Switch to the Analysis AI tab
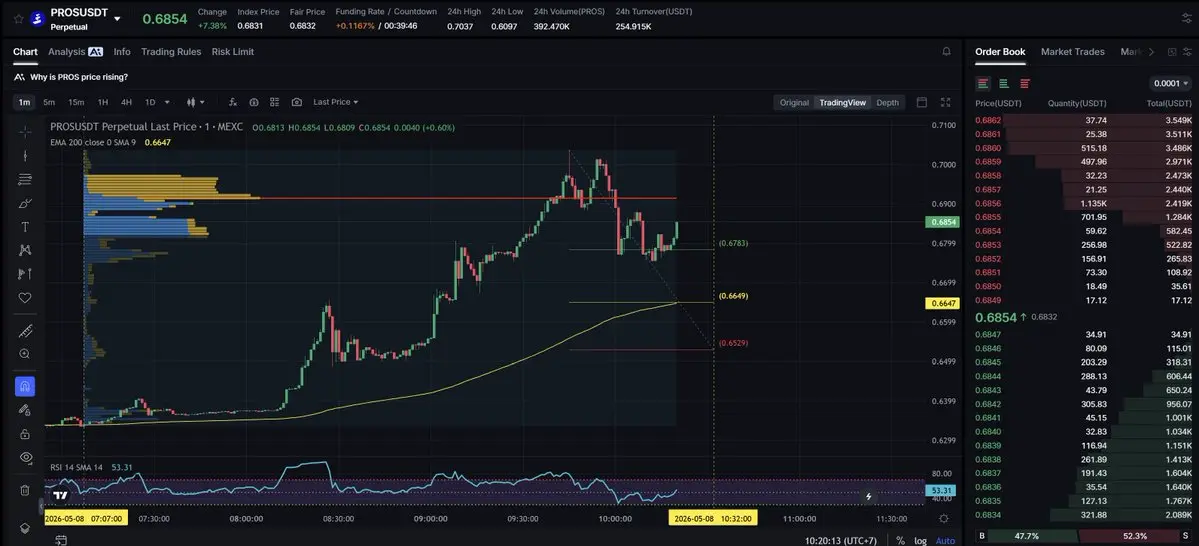This screenshot has width=1199, height=546. point(75,51)
